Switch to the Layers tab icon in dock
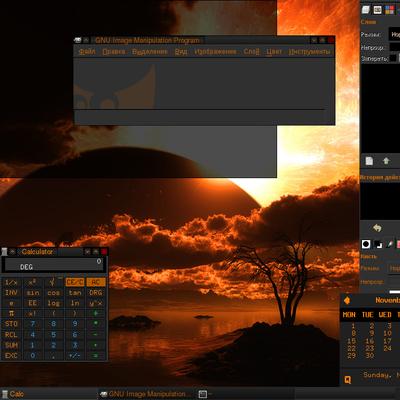 366,10
